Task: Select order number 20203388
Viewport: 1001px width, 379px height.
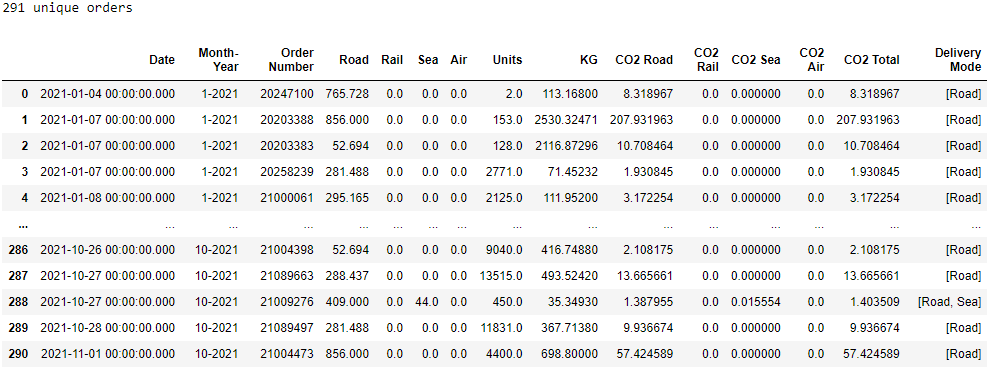Action: pyautogui.click(x=287, y=120)
